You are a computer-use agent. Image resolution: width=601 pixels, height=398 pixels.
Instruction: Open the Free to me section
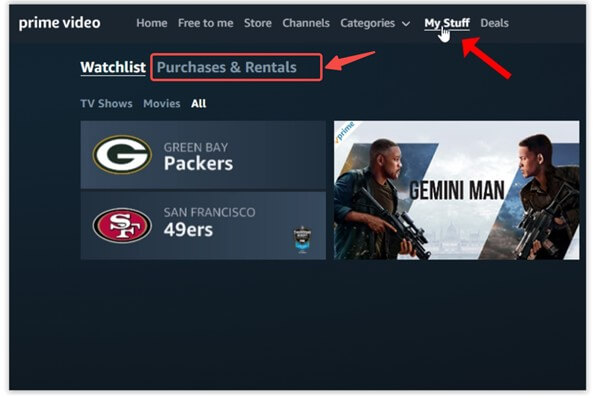(205, 23)
